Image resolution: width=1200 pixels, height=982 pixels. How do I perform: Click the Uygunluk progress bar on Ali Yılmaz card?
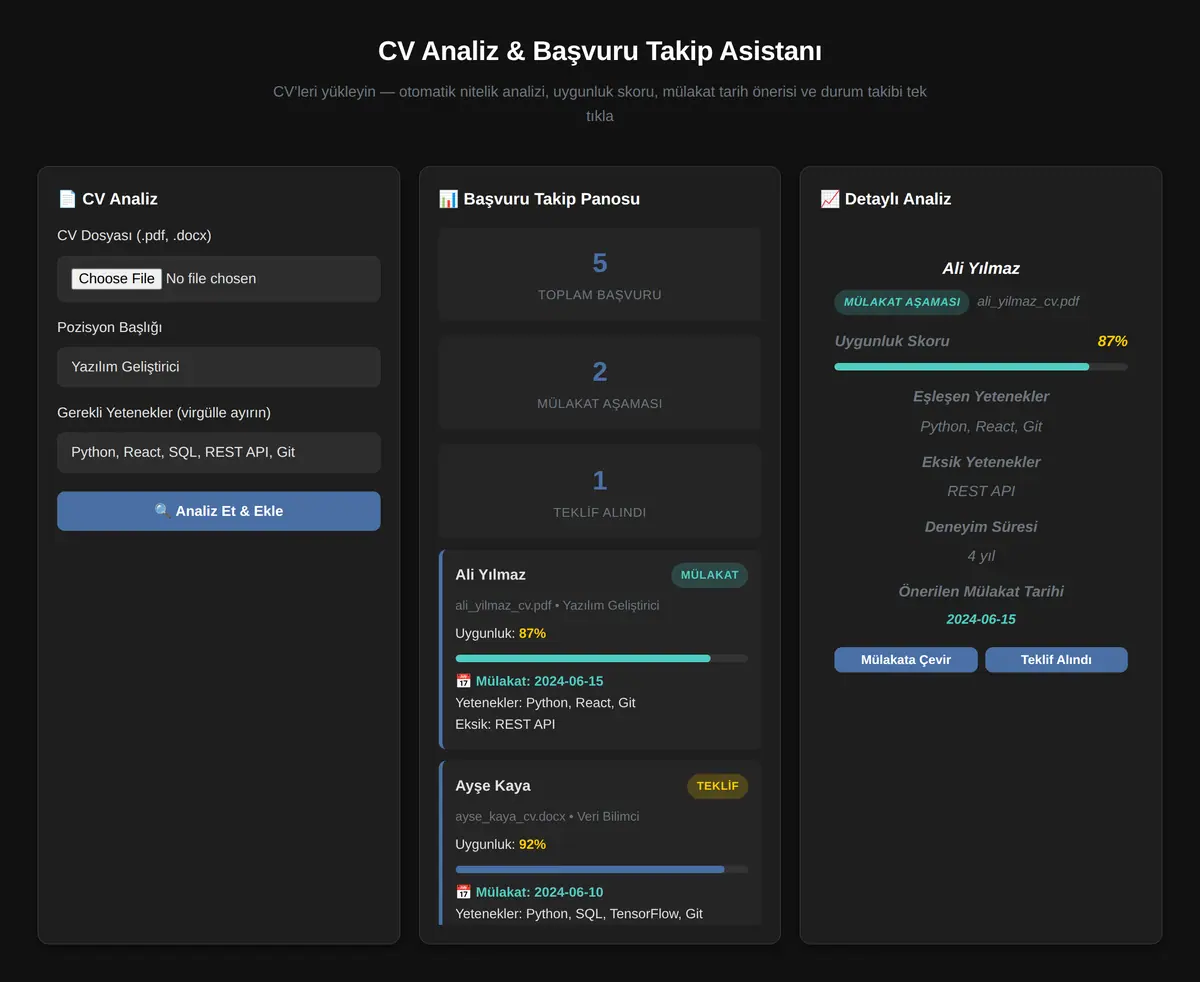[601, 658]
